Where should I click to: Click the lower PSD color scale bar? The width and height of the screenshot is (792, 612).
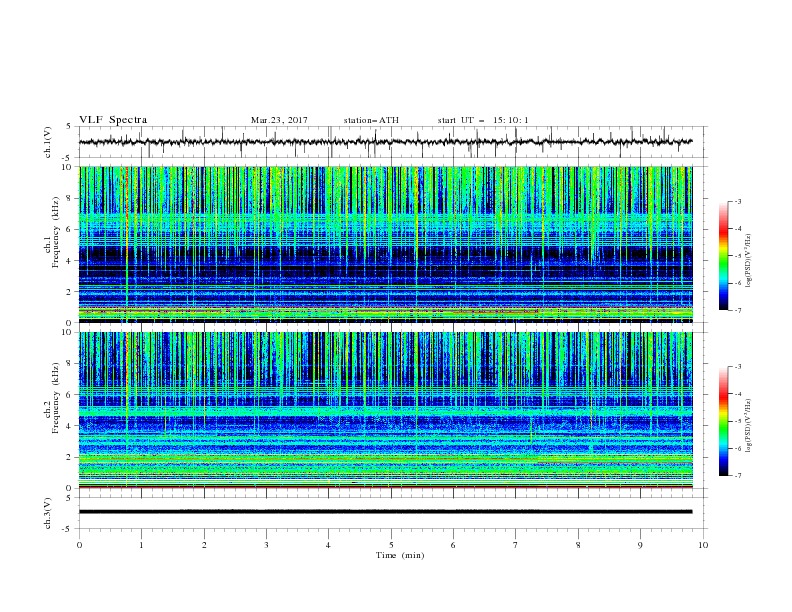click(x=723, y=421)
